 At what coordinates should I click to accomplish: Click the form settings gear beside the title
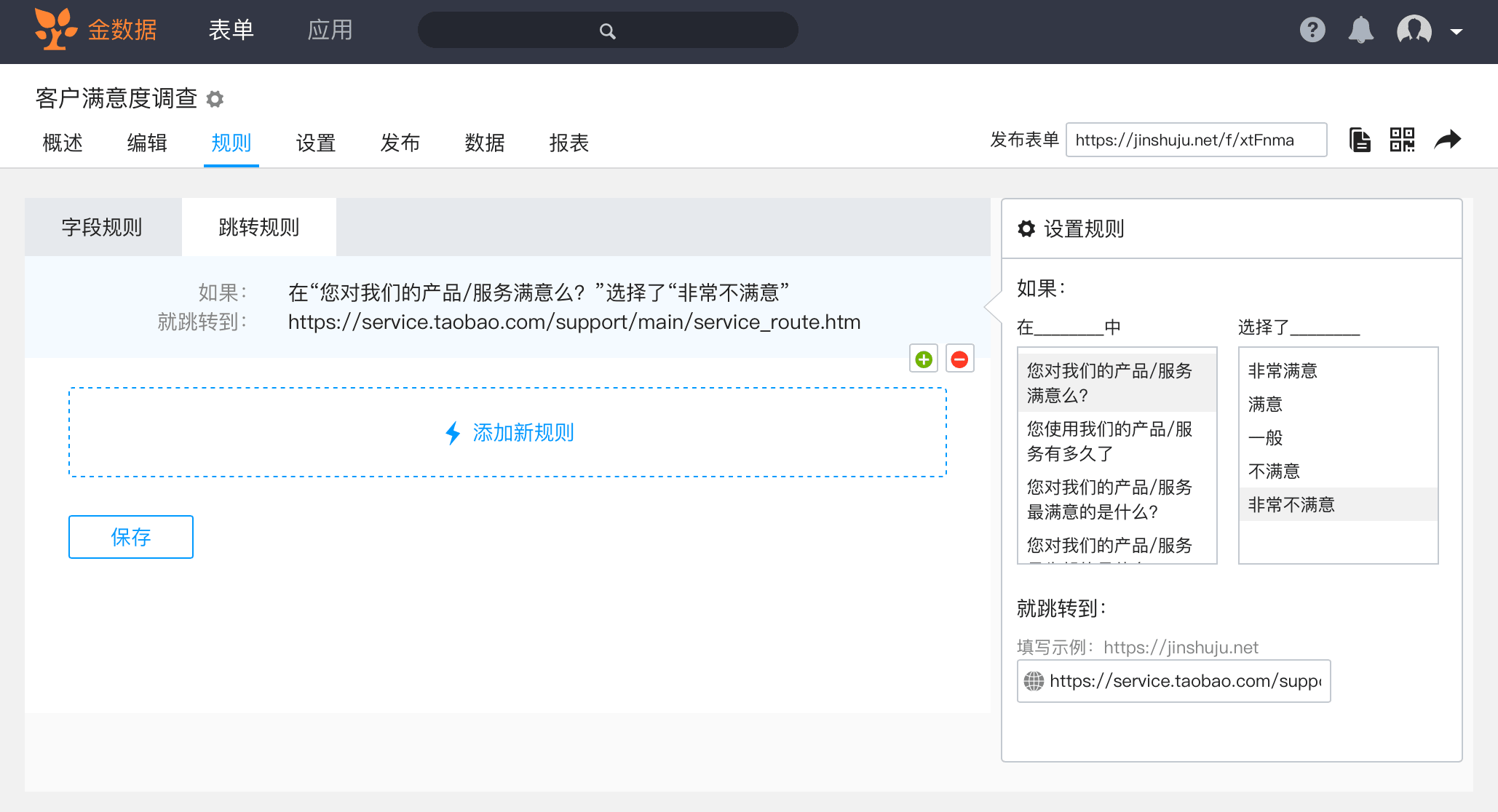[215, 99]
